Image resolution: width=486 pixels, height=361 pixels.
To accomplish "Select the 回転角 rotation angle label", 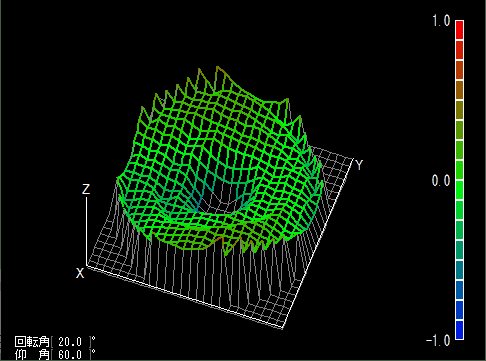I will 32,342.
